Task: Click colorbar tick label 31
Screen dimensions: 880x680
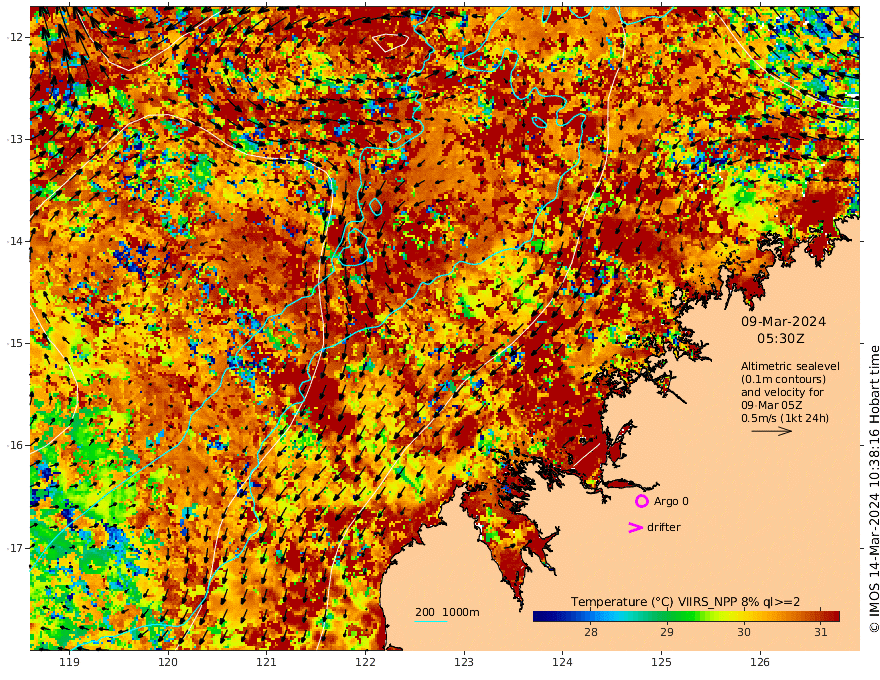Action: click(821, 632)
